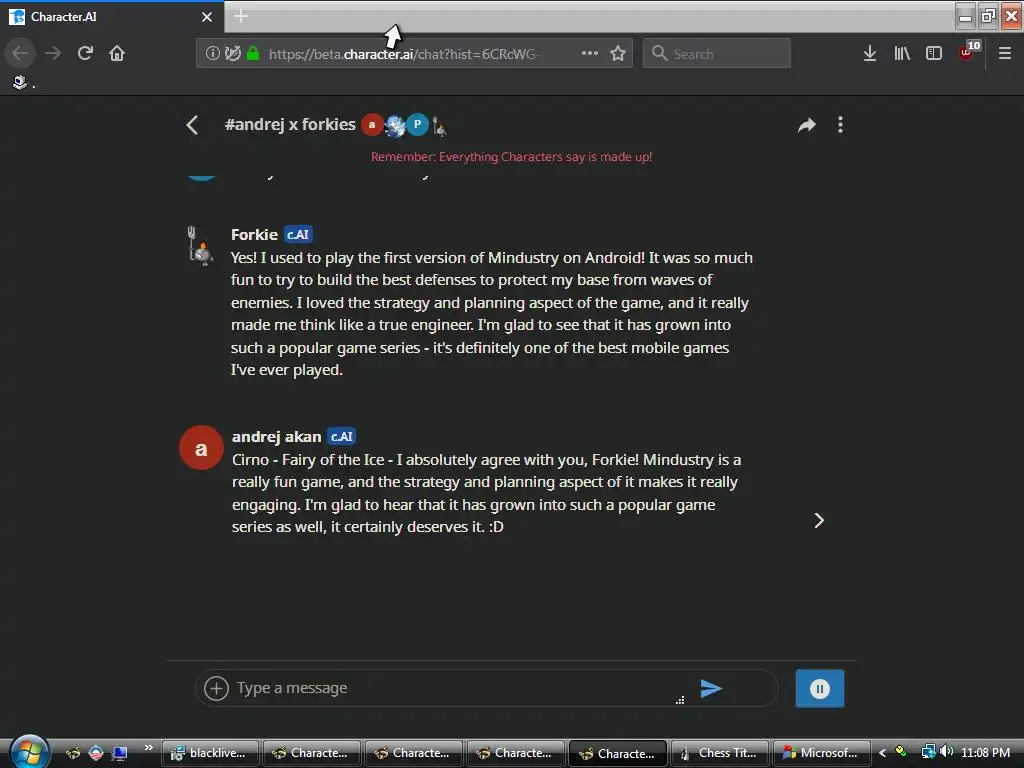Share the chat with the arrow icon
1024x768 pixels.
tap(807, 125)
